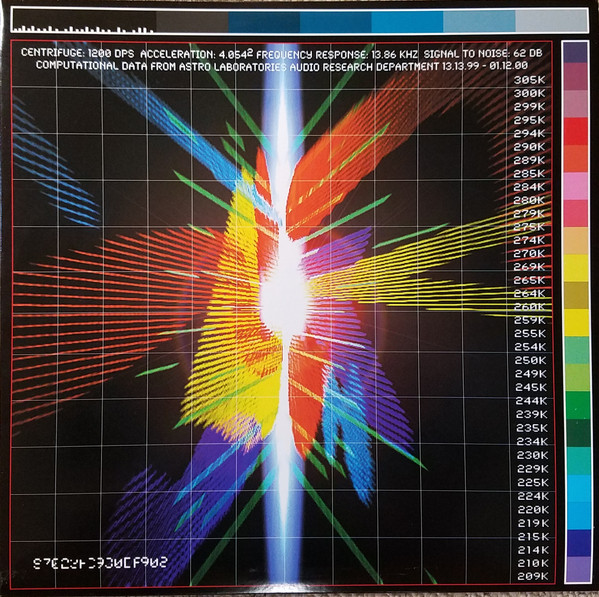
Task: Click the "COMPUTATIONAL DATA FROM ASTRO LABORATORIES" line
Action: pyautogui.click(x=162, y=66)
